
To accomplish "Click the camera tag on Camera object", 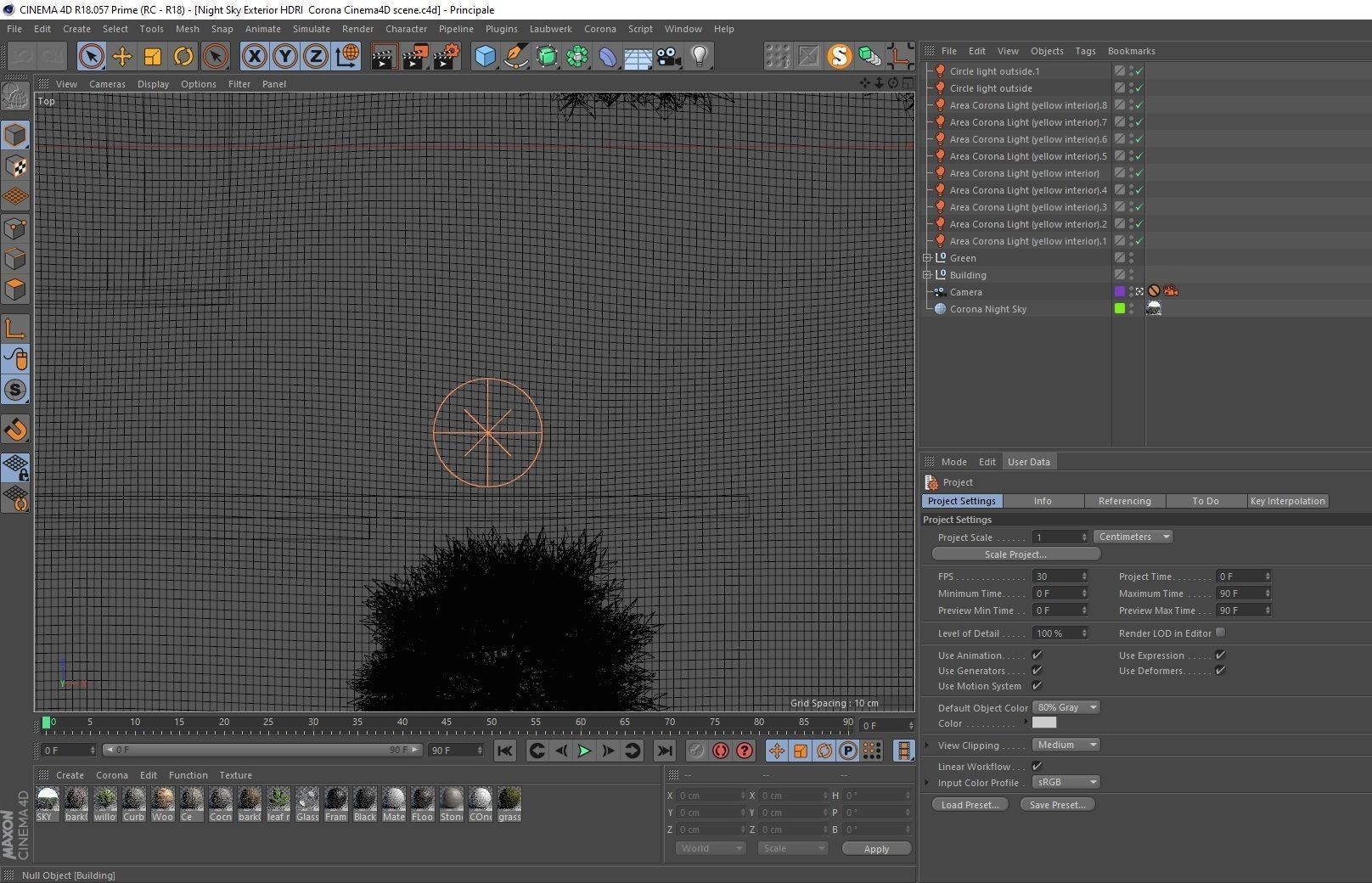I will pyautogui.click(x=1171, y=291).
